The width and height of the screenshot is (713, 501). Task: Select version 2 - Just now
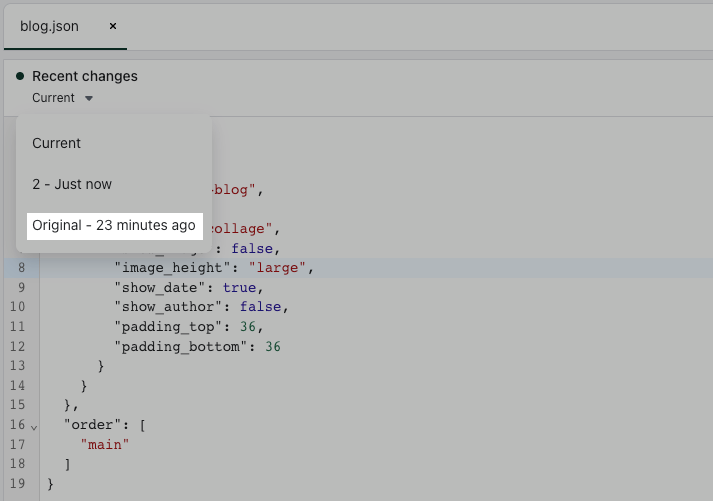coord(72,184)
